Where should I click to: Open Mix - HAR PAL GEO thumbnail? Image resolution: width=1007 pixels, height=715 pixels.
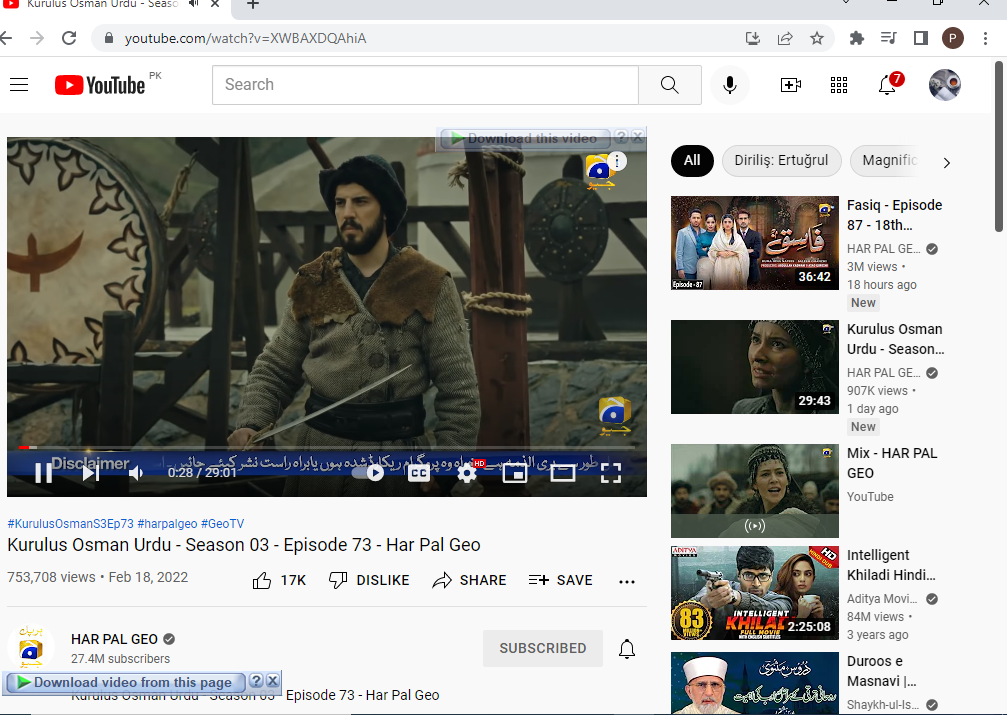click(755, 491)
